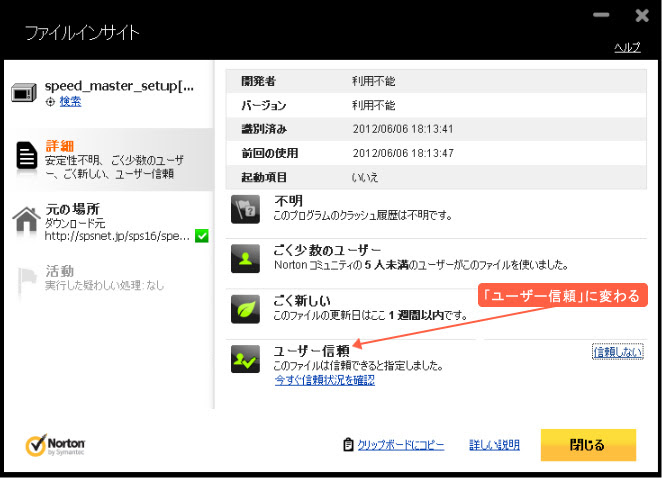This screenshot has width=662, height=478.
Task: Click the URL http://spsnet.jp/sps16/spe...
Action: [x=117, y=236]
